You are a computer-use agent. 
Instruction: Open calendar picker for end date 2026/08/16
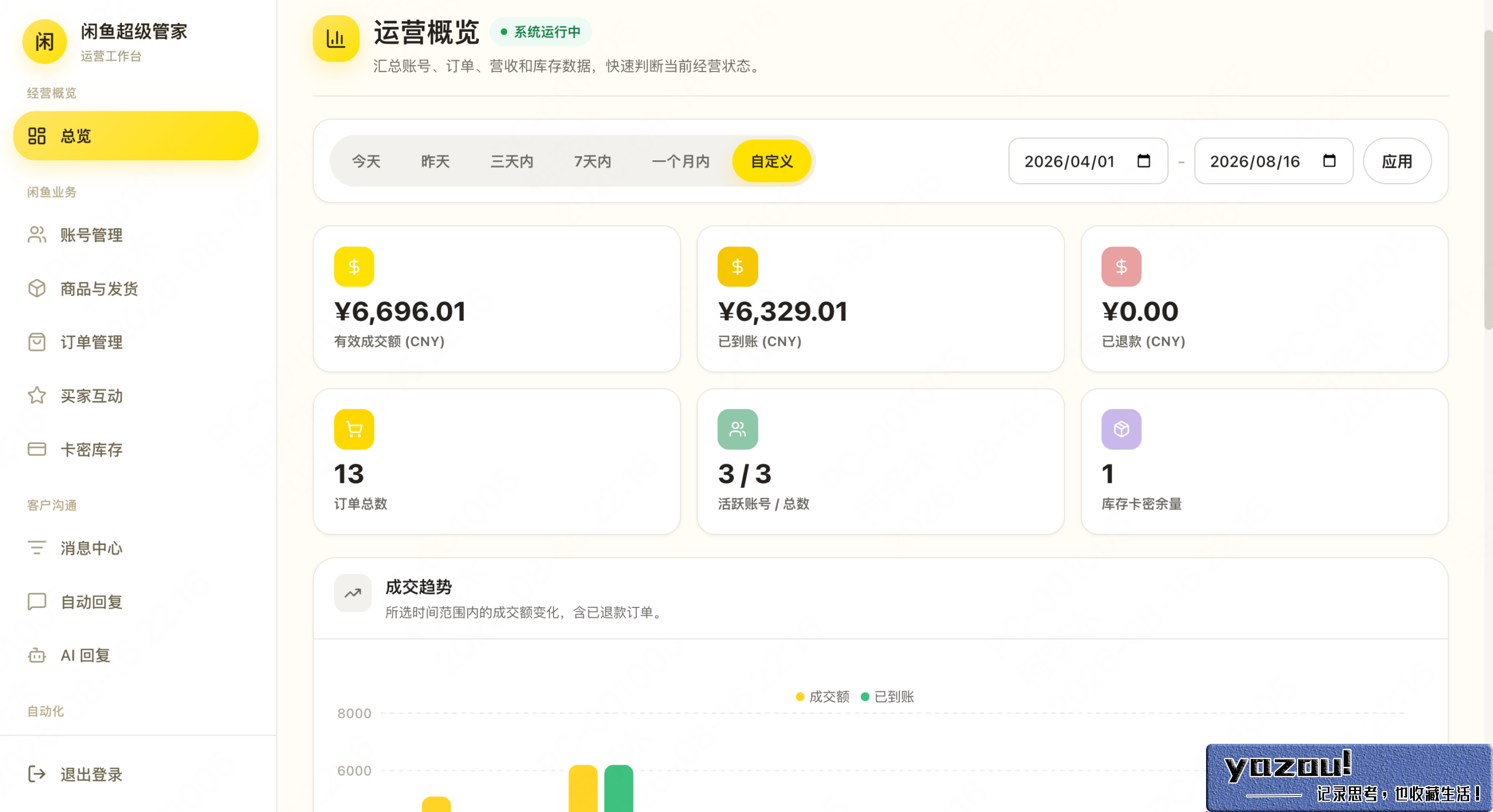[x=1329, y=160]
